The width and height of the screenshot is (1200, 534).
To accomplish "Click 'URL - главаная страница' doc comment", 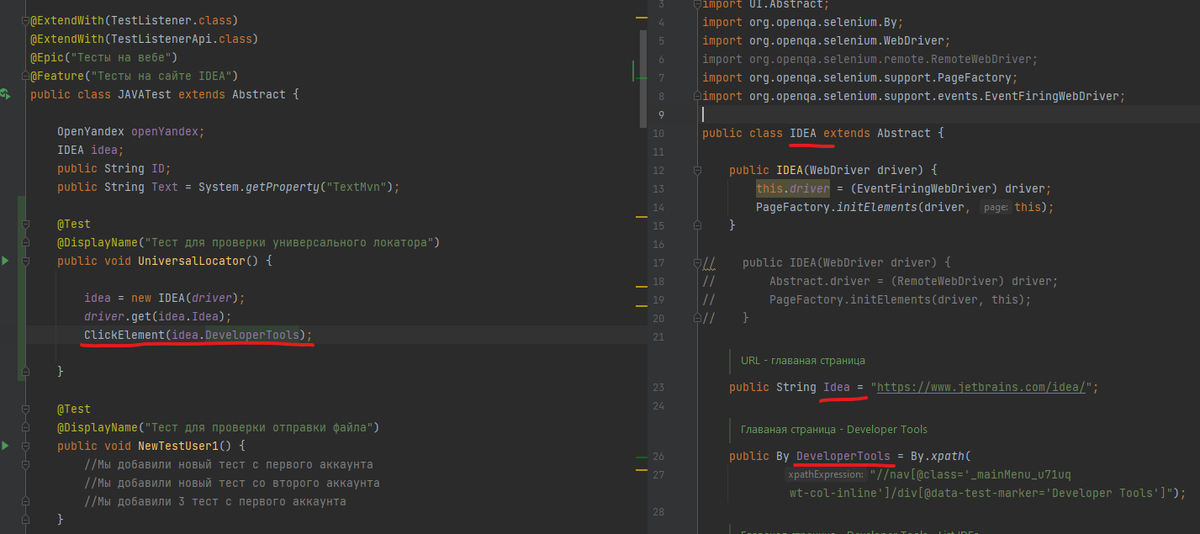I will pyautogui.click(x=803, y=360).
